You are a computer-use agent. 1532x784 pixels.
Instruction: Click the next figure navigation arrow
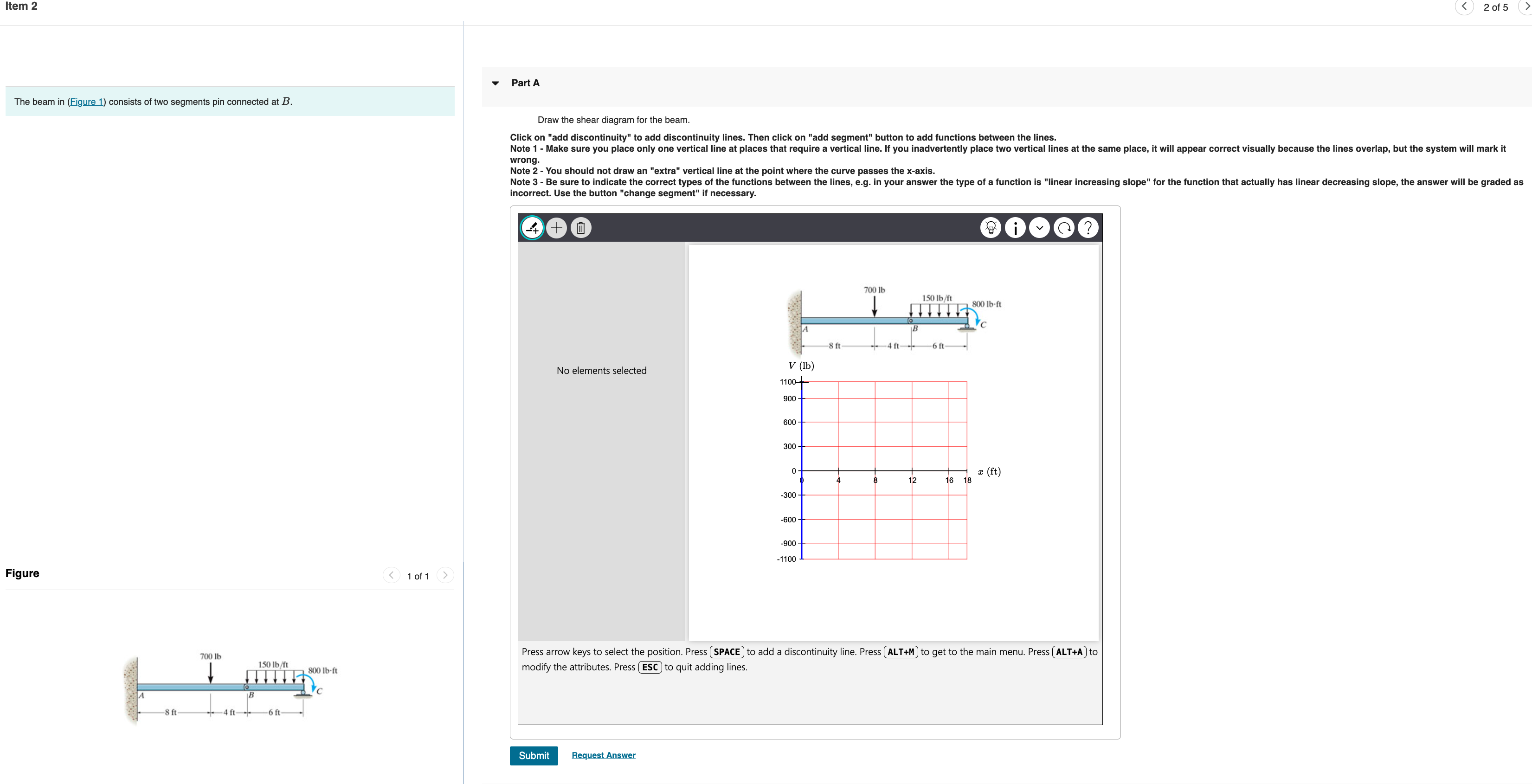[x=445, y=575]
